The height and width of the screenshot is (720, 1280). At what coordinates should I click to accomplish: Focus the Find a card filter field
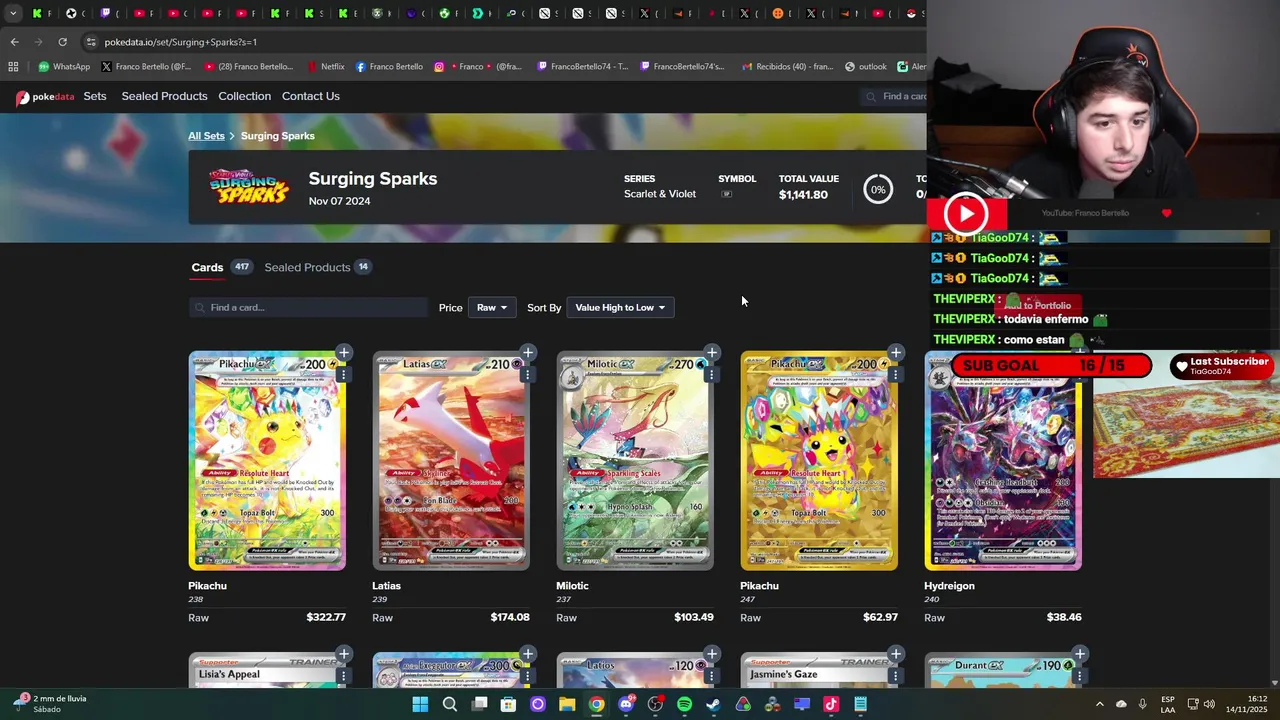[308, 307]
